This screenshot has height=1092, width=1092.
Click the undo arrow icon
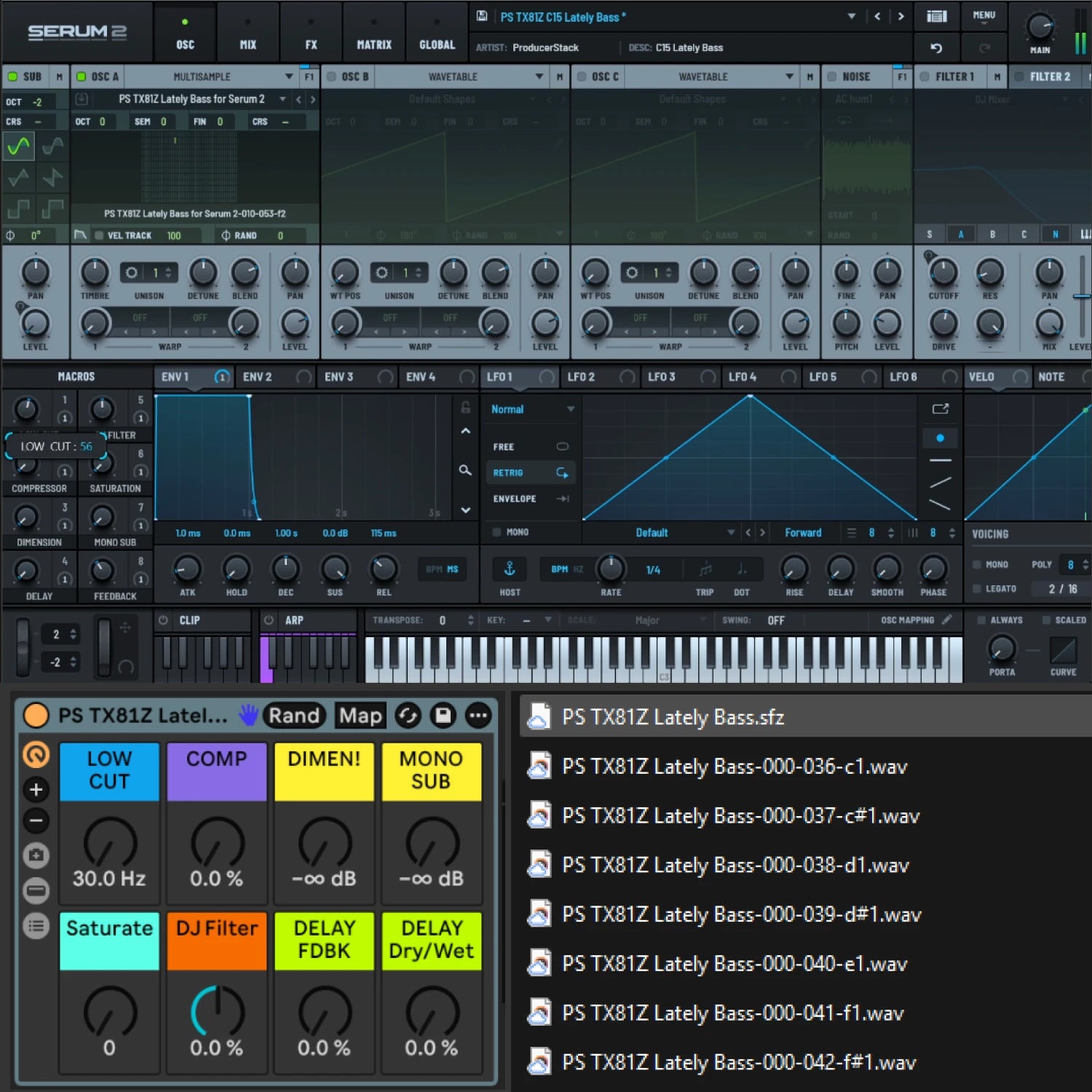(x=936, y=48)
